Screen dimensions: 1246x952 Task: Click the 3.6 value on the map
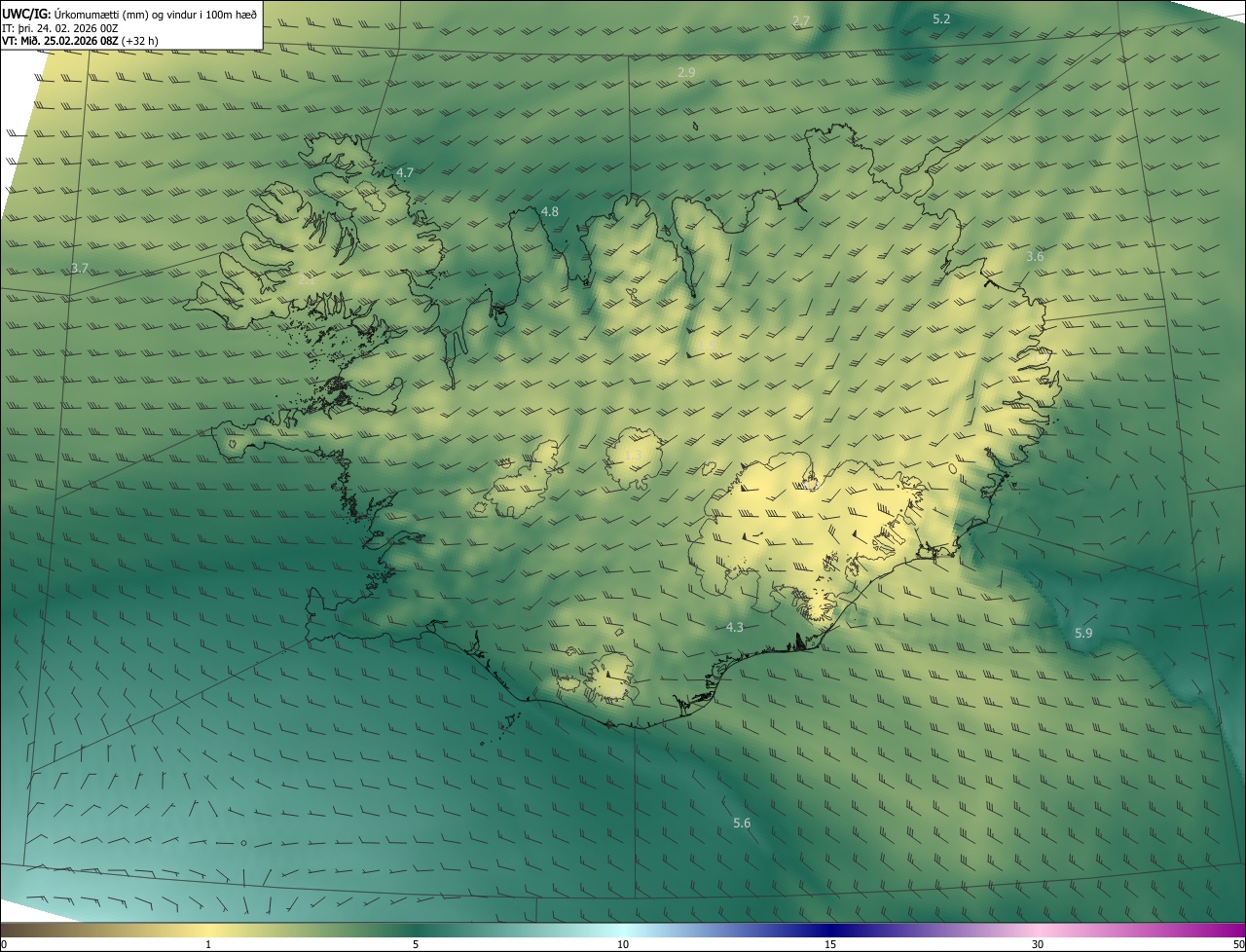(x=1035, y=257)
